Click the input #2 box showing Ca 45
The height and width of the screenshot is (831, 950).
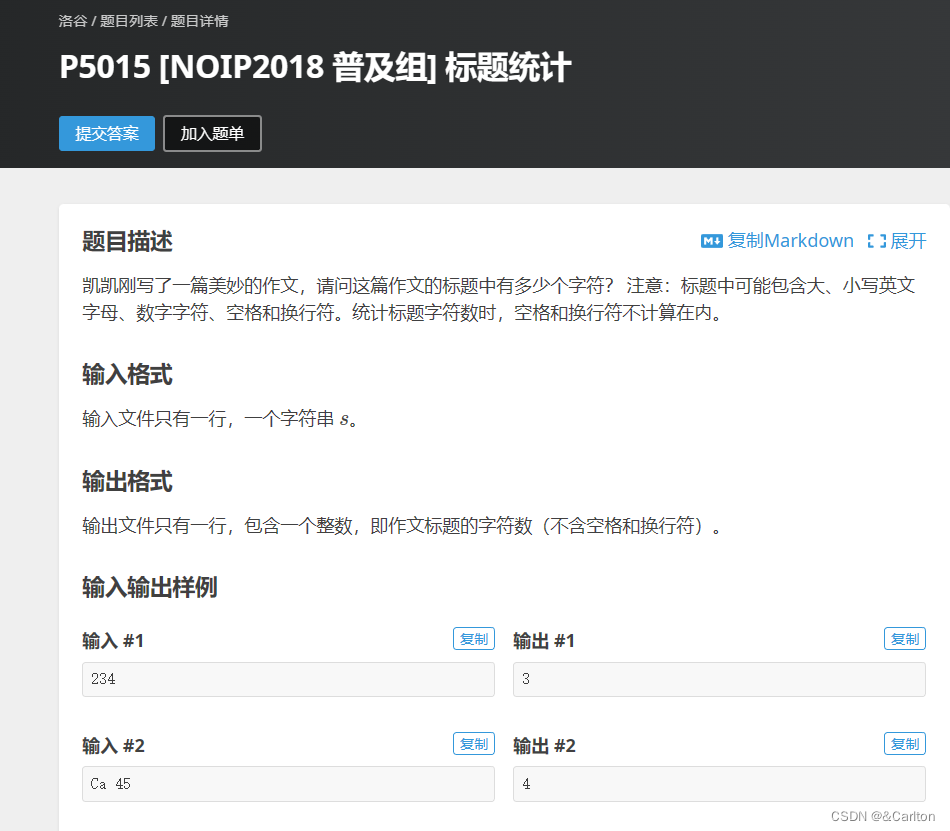288,784
